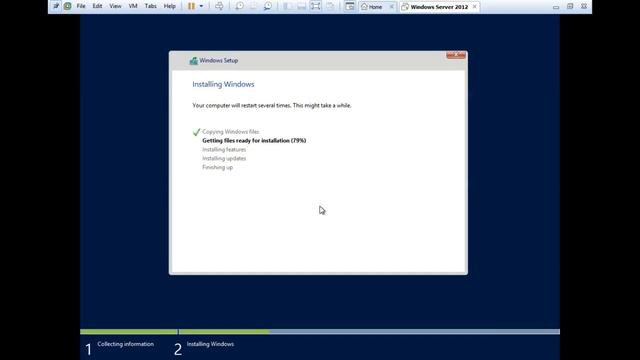The image size is (640, 360).
Task: Click the console view toolbar icon
Action: click(350, 6)
